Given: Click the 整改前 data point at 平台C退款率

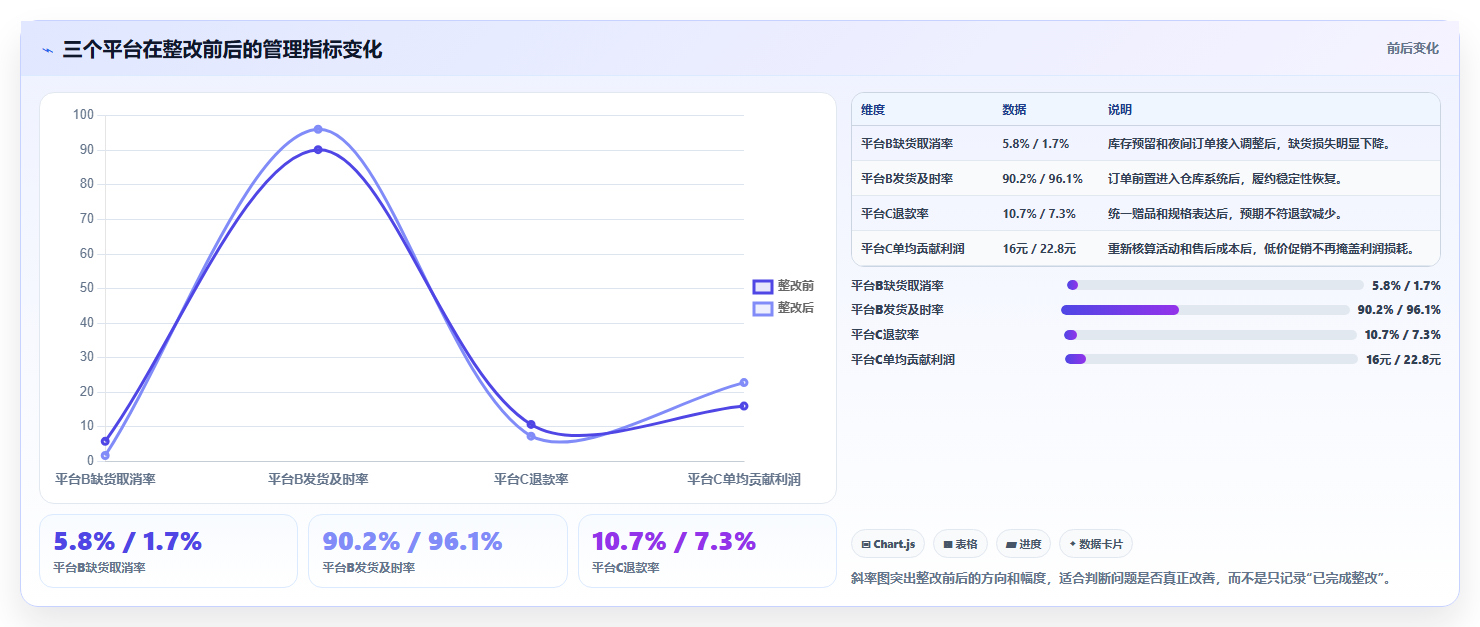Looking at the screenshot, I should (x=531, y=424).
